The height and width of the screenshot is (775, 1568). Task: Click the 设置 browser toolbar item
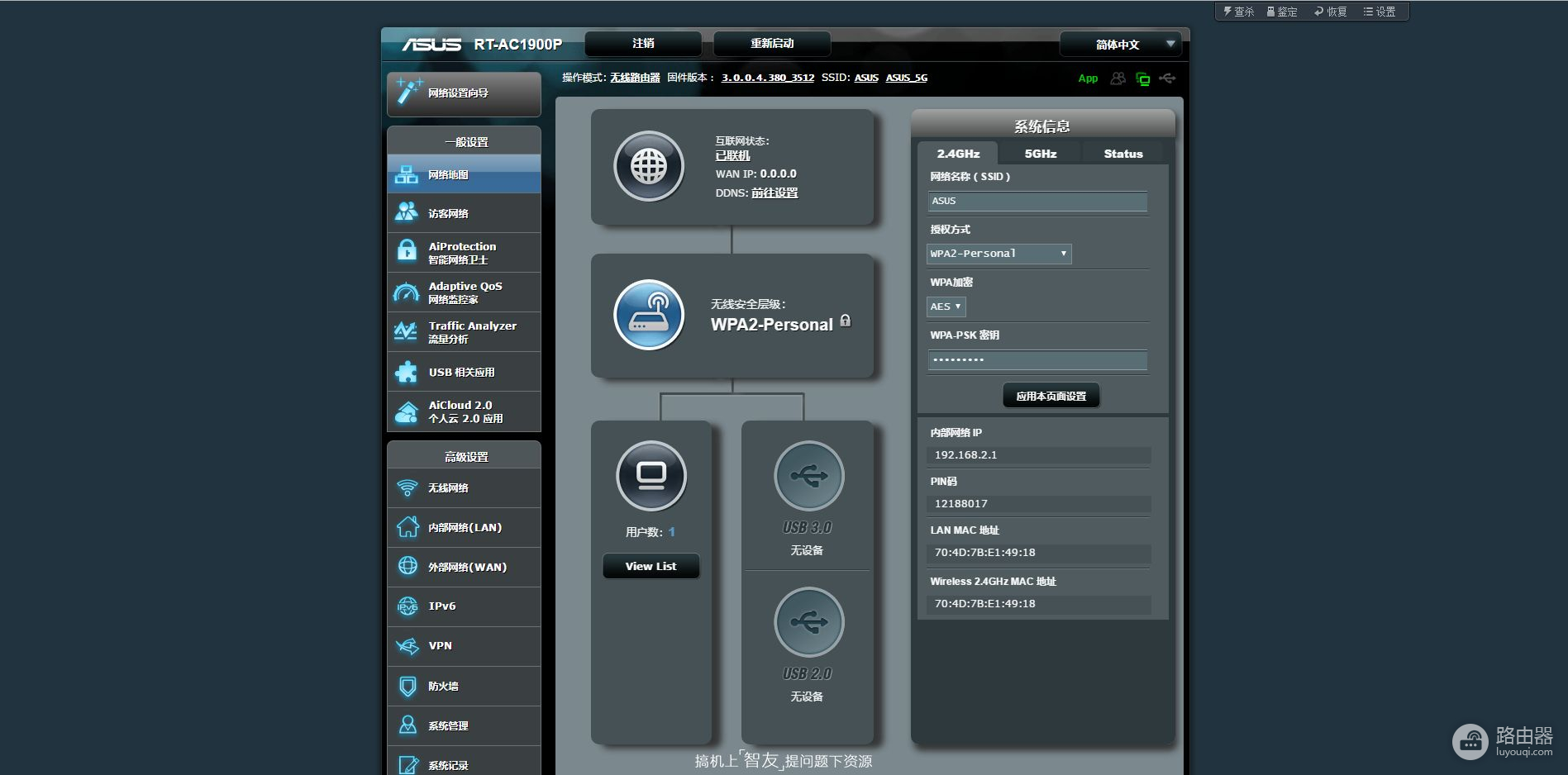1380,12
